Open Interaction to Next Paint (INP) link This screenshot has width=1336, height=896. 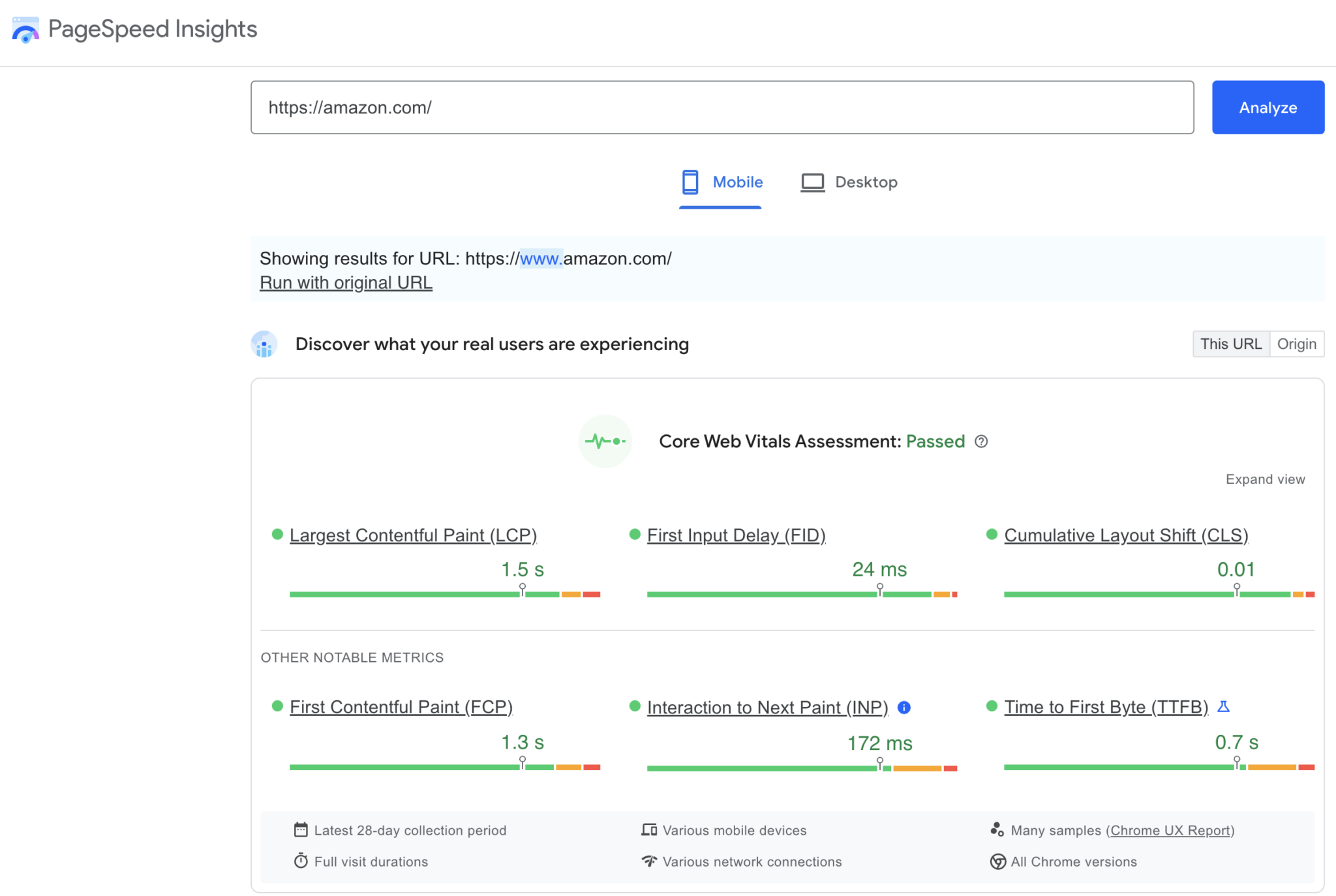pos(767,708)
